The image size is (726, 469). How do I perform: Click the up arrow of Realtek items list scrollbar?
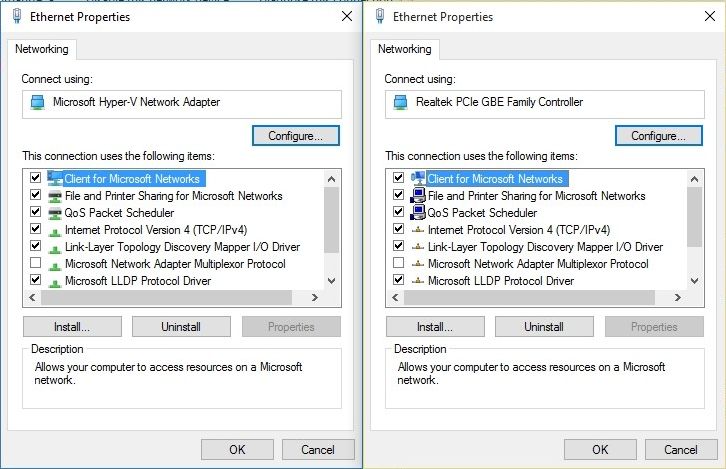click(x=695, y=179)
